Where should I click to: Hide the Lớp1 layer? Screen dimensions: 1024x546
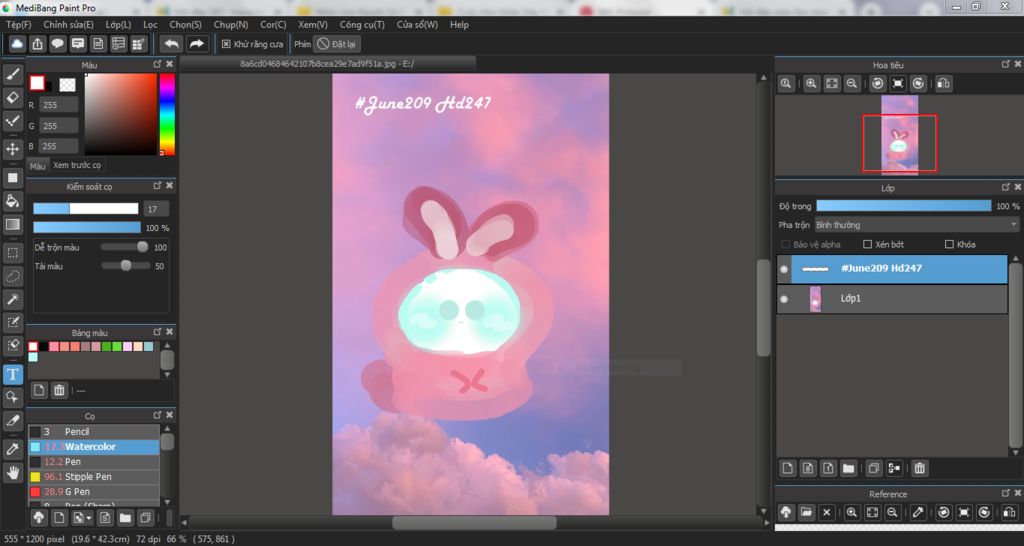pos(784,299)
